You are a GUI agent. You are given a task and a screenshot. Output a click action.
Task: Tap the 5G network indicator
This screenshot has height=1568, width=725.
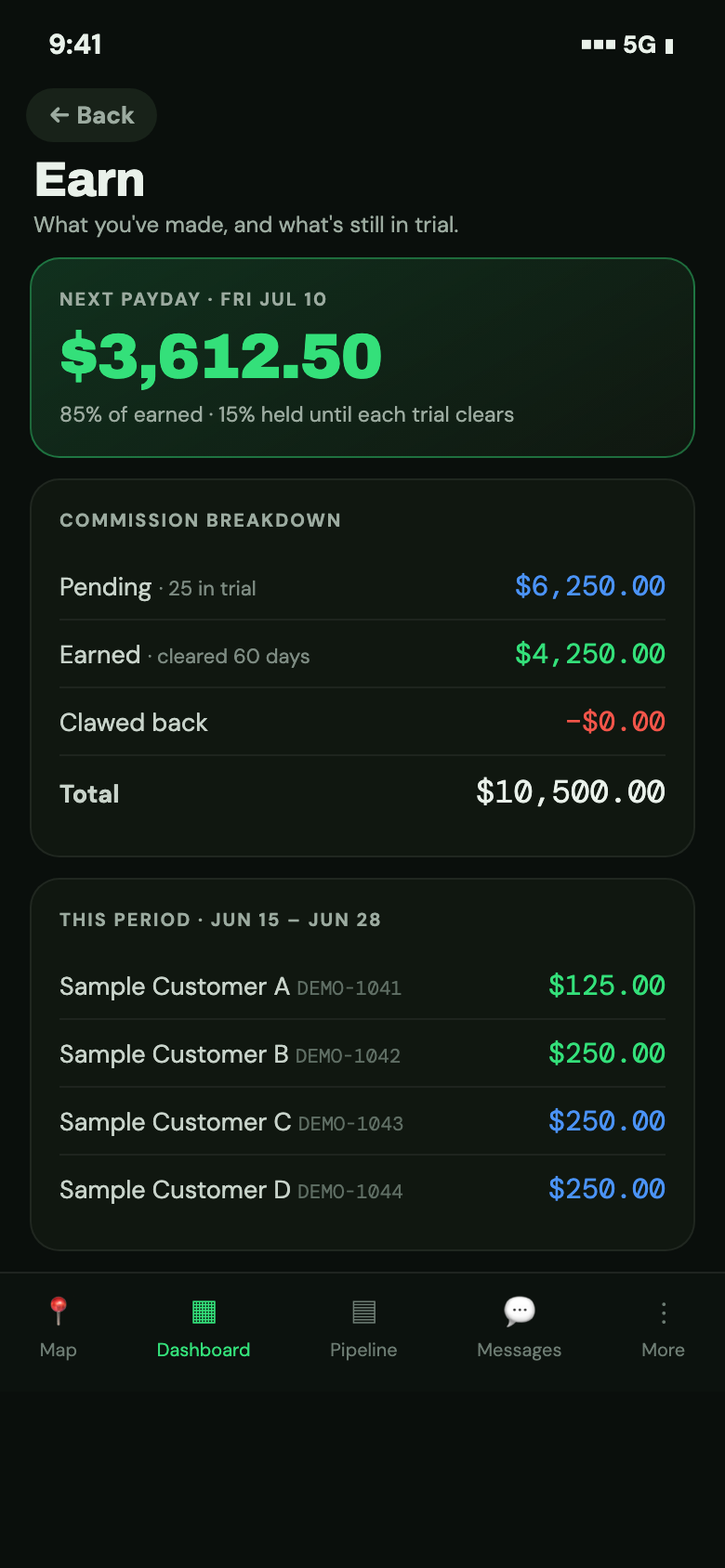639,45
